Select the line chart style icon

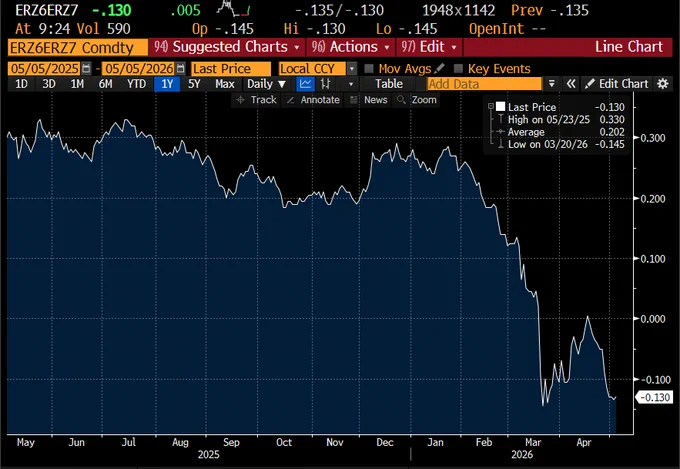[305, 84]
